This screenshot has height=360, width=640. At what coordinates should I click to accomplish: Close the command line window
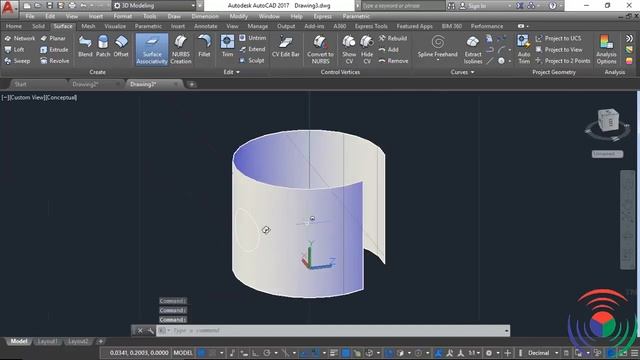click(x=140, y=331)
